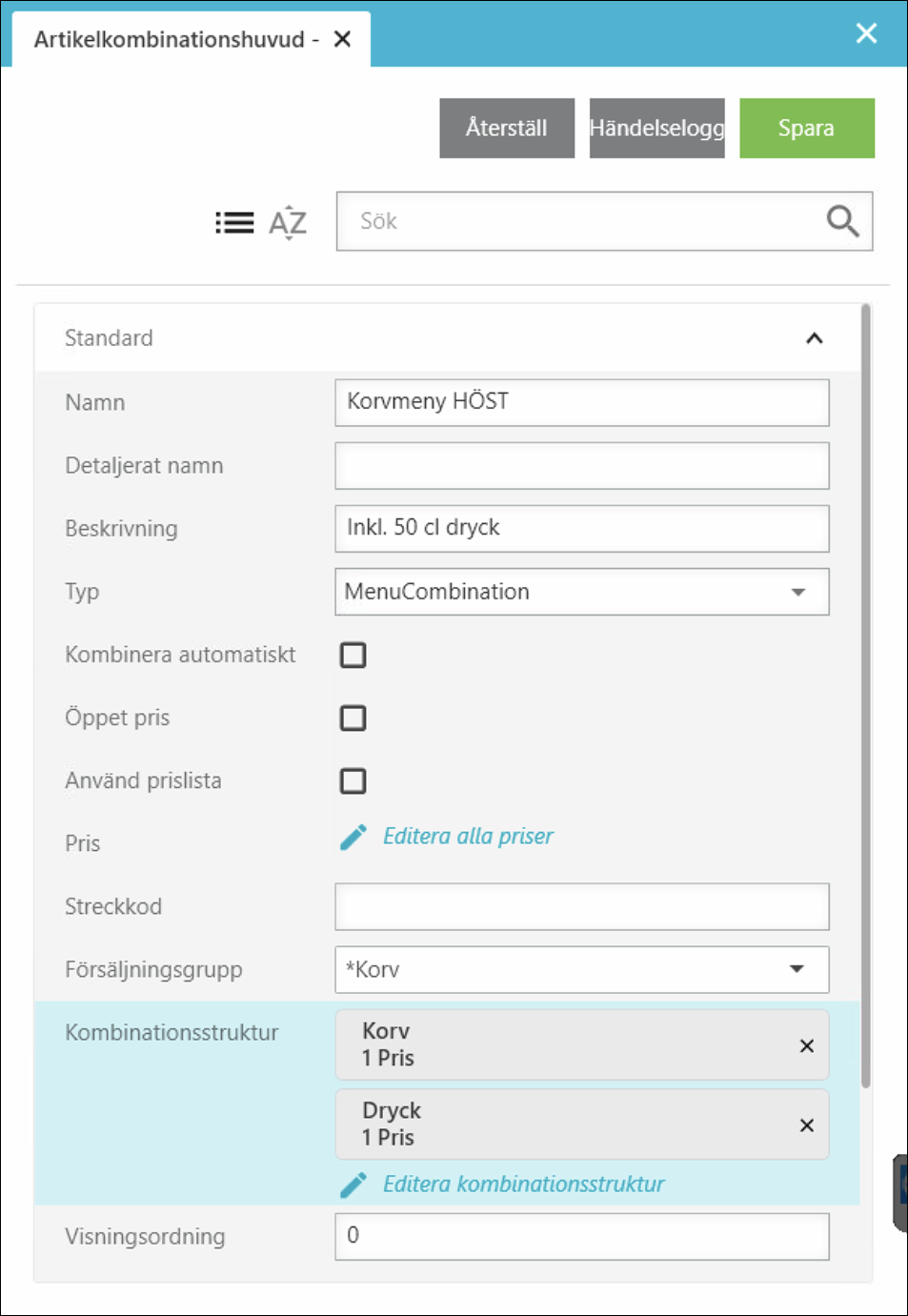The width and height of the screenshot is (908, 1316).
Task: Open the Typ MenuCombination dropdown
Action: point(797,592)
